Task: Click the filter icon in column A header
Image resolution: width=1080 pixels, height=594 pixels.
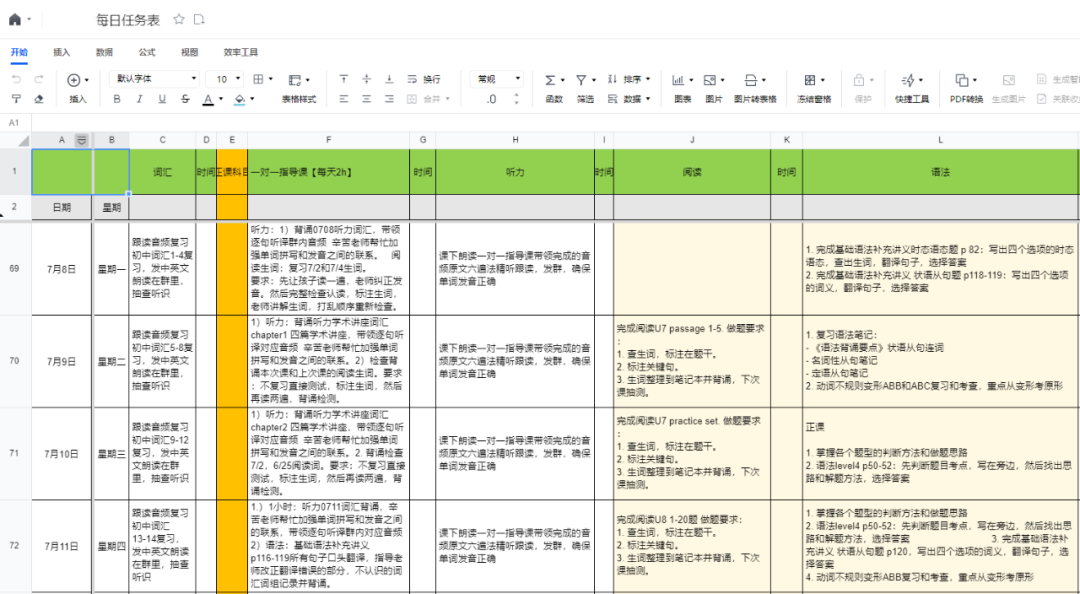Action: coord(81,141)
